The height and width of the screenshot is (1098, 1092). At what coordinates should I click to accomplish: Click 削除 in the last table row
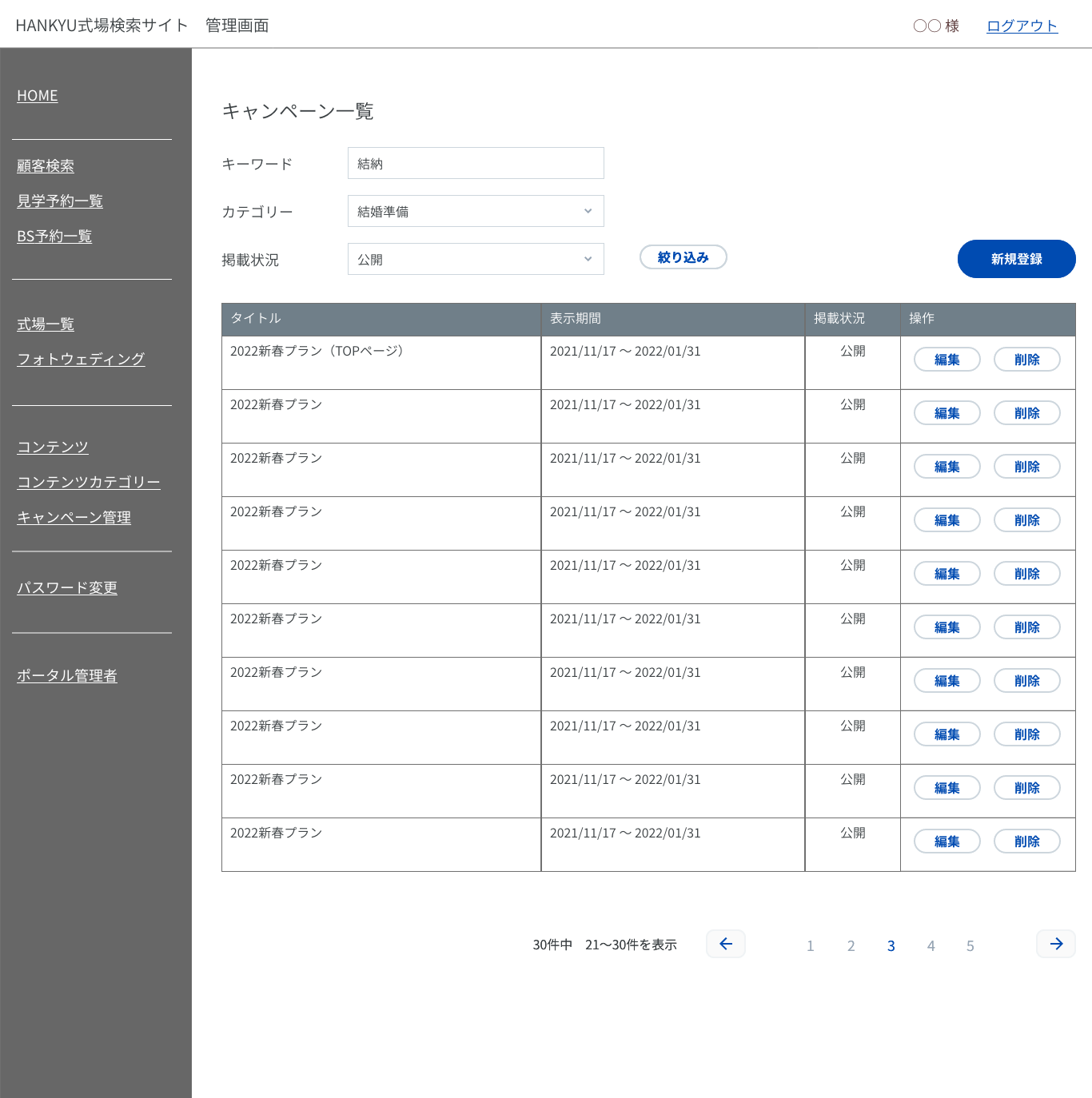[x=1026, y=841]
